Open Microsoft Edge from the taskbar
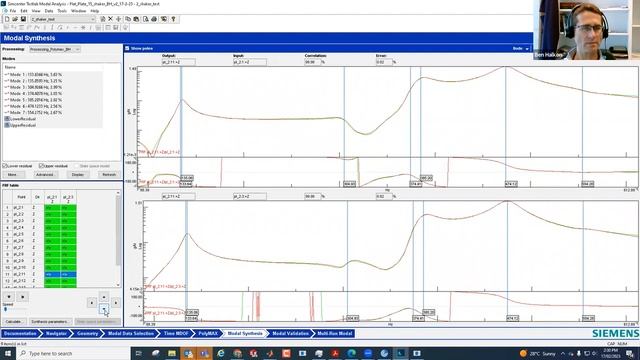The image size is (640, 360). pos(351,353)
